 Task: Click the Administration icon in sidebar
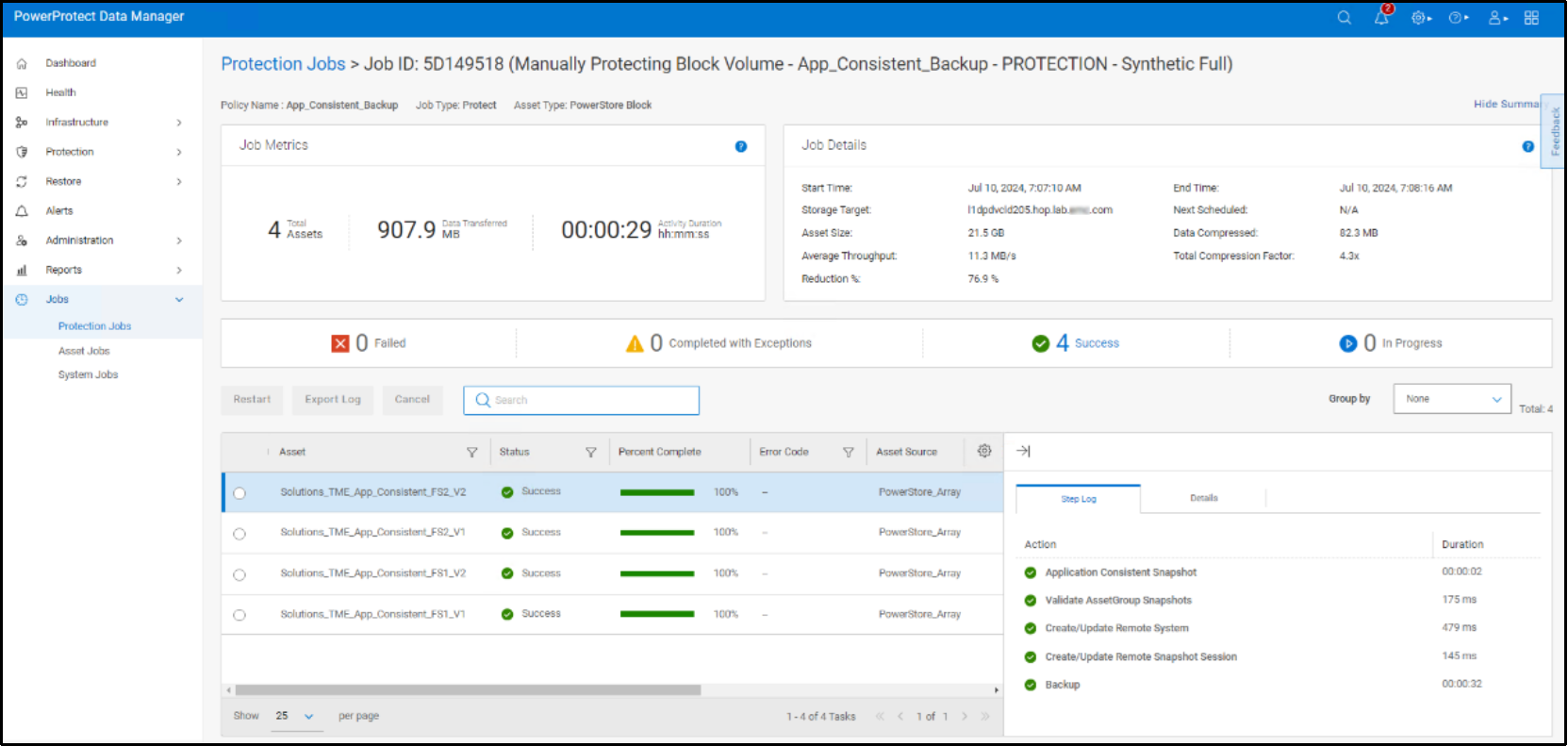22,240
